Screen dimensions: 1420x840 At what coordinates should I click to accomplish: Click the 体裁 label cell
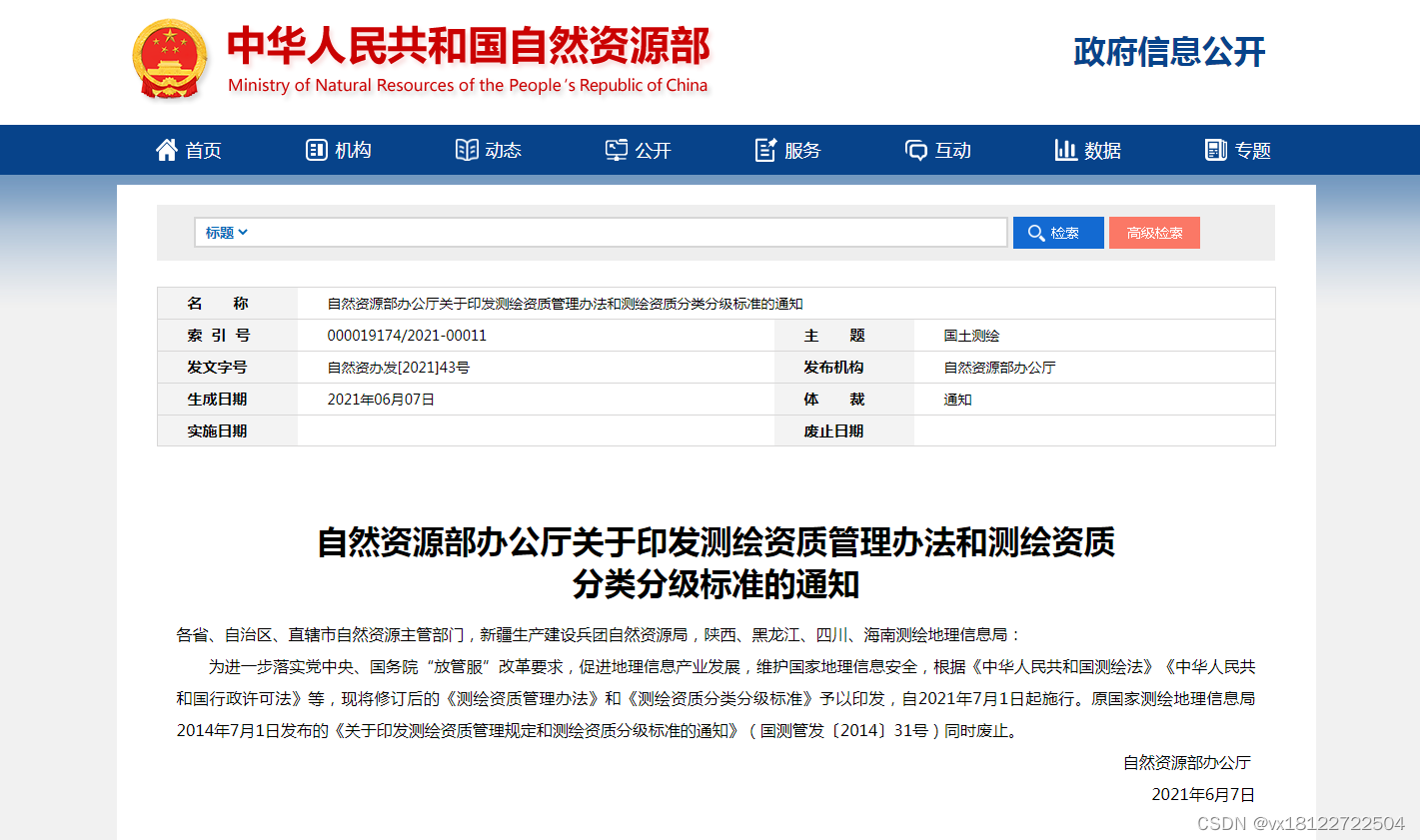pyautogui.click(x=844, y=400)
